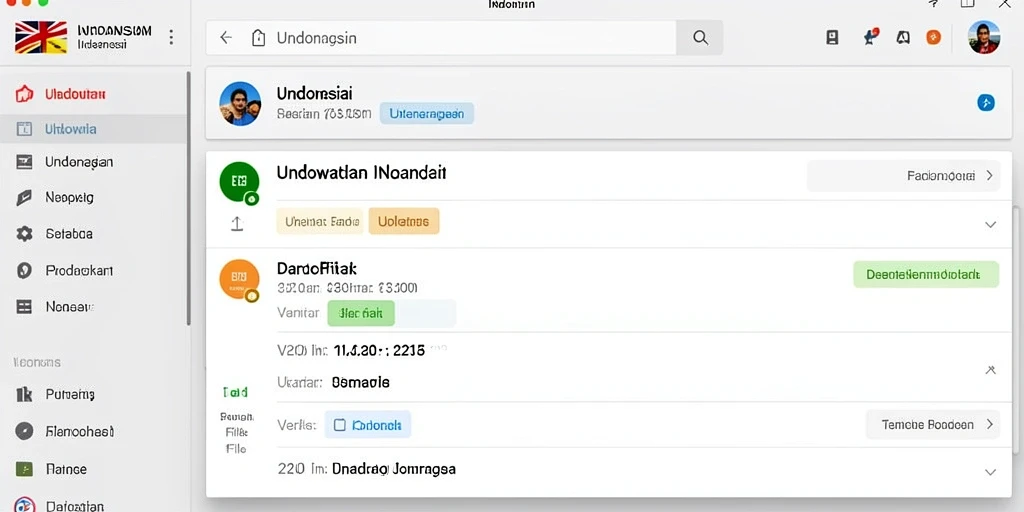Tick the Kadonek checkbox
The image size is (1024, 512).
pos(339,425)
